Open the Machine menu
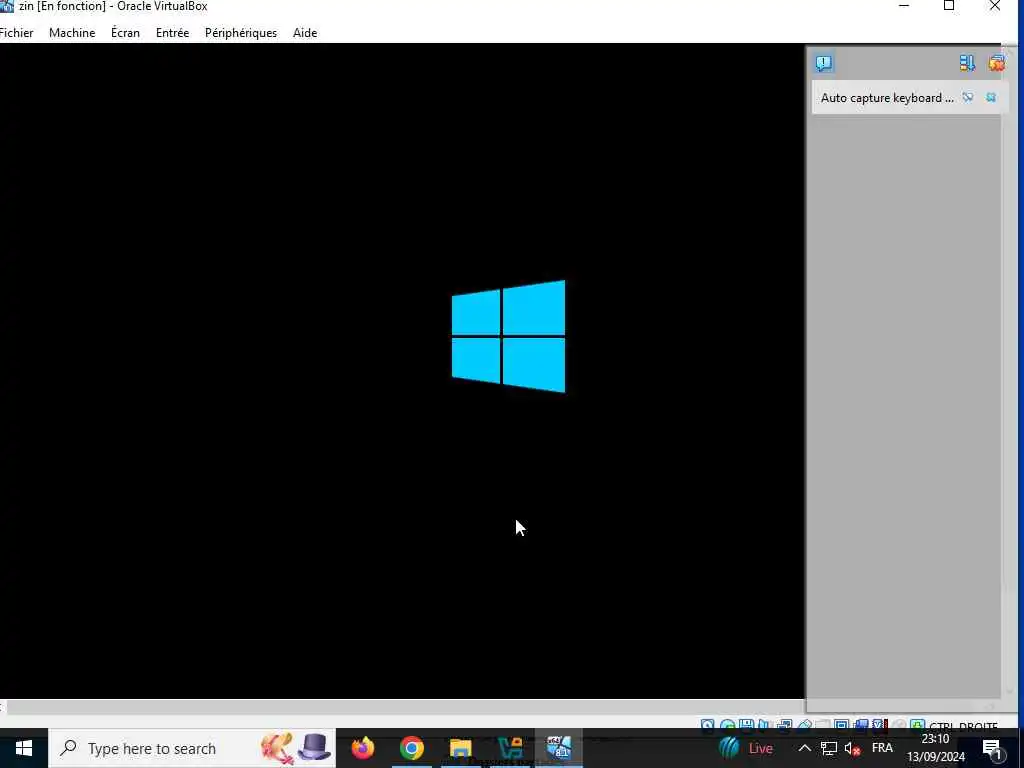 (72, 33)
